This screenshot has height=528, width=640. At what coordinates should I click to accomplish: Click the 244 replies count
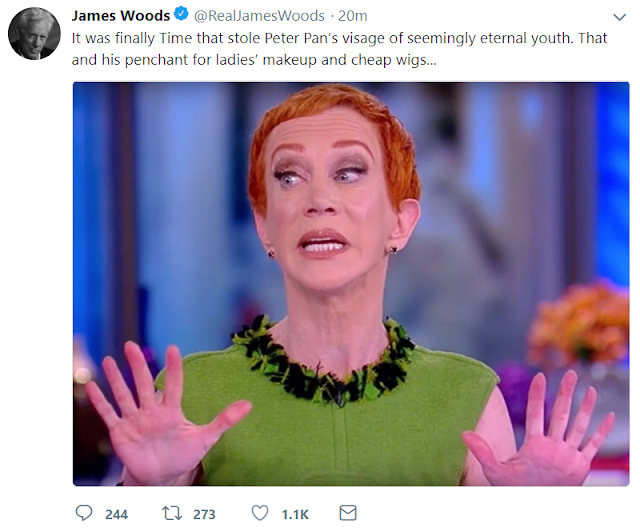tap(116, 514)
